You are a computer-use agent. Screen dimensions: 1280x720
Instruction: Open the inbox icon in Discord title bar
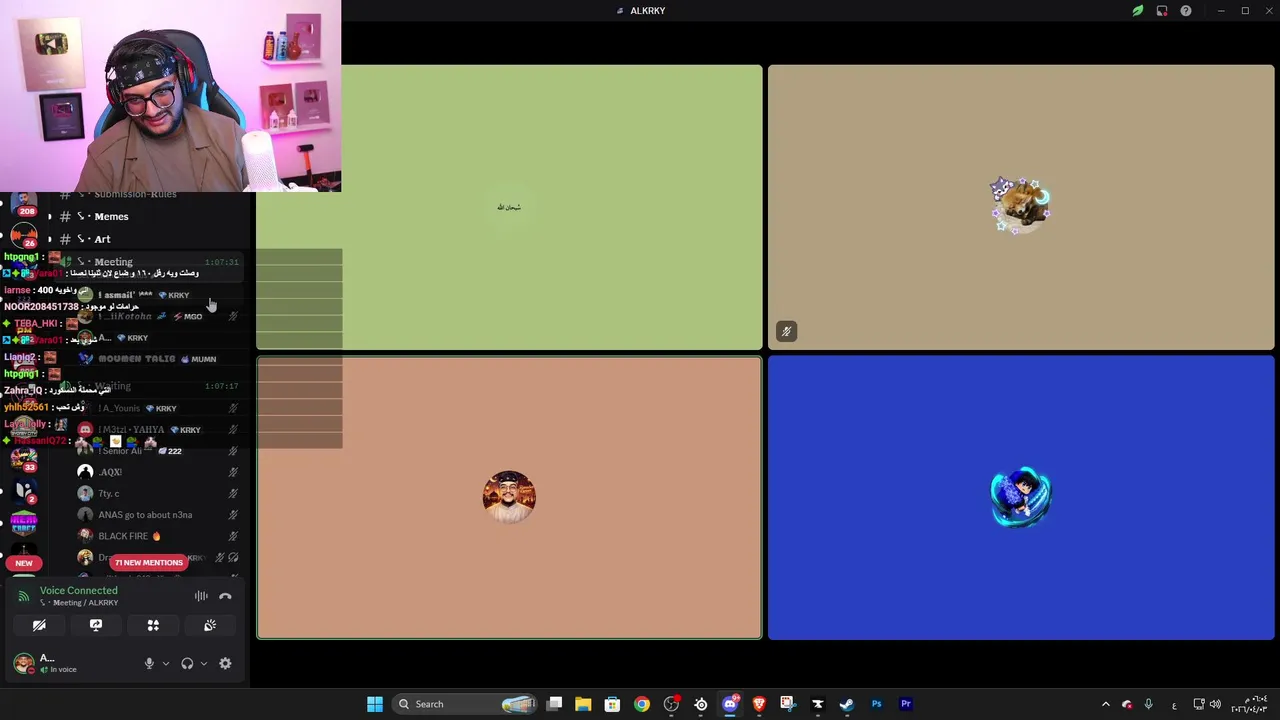pyautogui.click(x=1161, y=11)
